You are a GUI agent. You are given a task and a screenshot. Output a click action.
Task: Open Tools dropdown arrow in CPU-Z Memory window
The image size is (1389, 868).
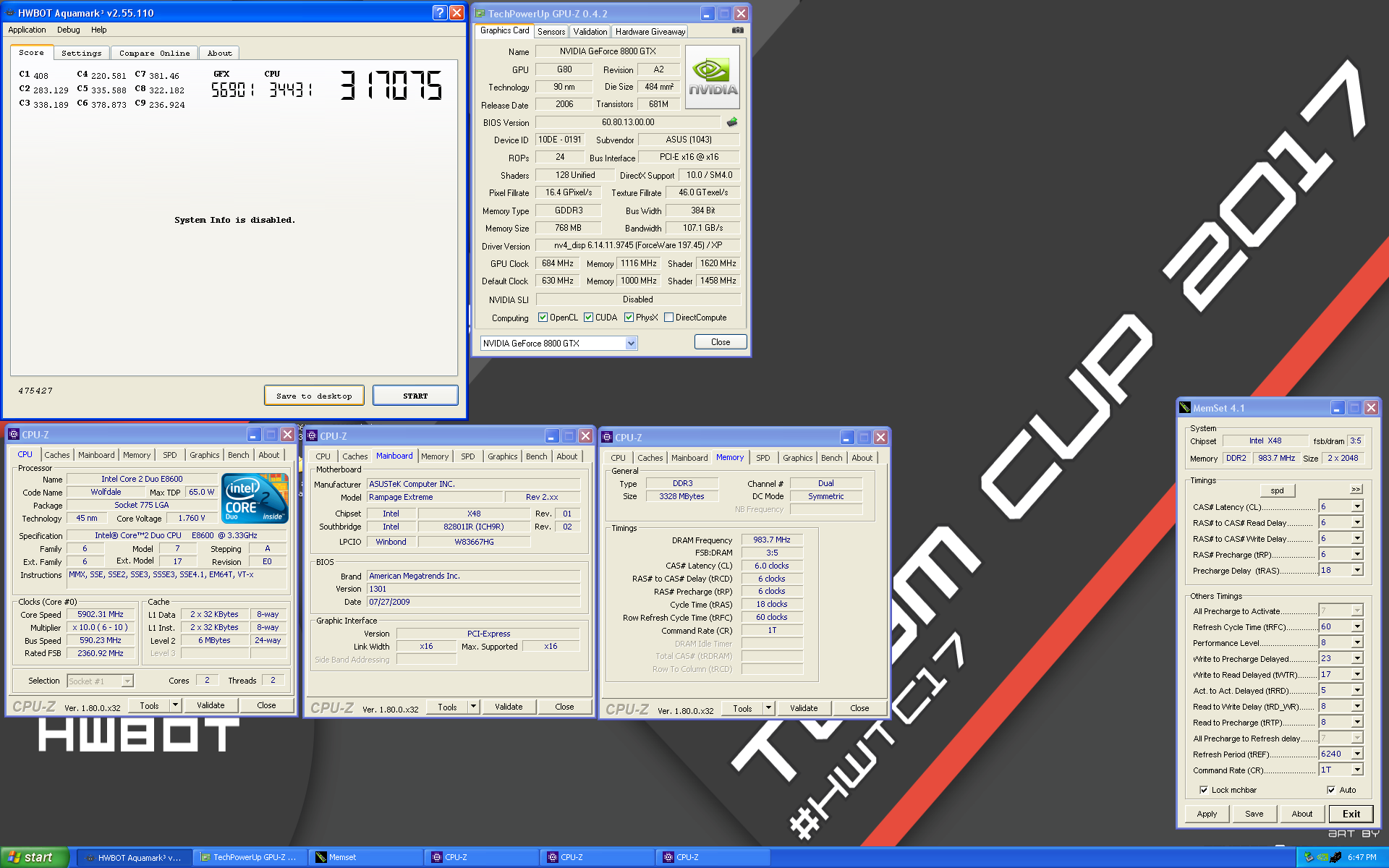(768, 709)
